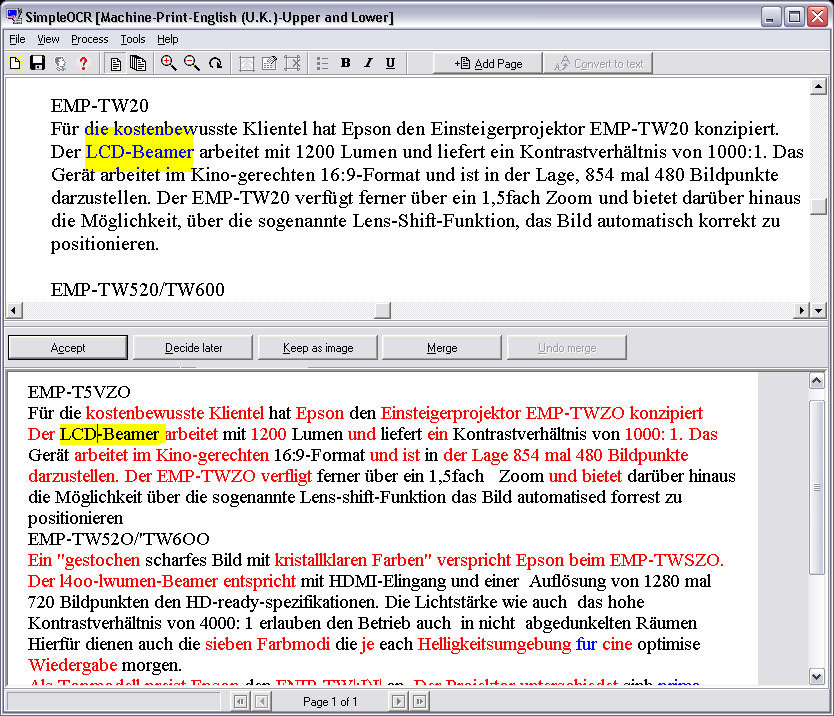Click red word 'Einsteigerprojektor' in text pane

click(451, 413)
